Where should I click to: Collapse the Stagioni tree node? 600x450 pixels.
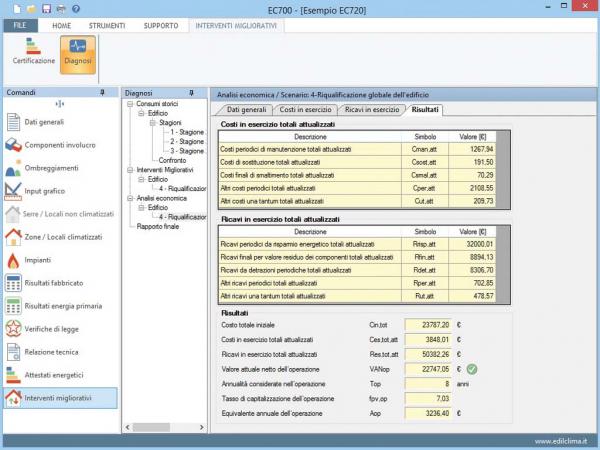[x=153, y=122]
